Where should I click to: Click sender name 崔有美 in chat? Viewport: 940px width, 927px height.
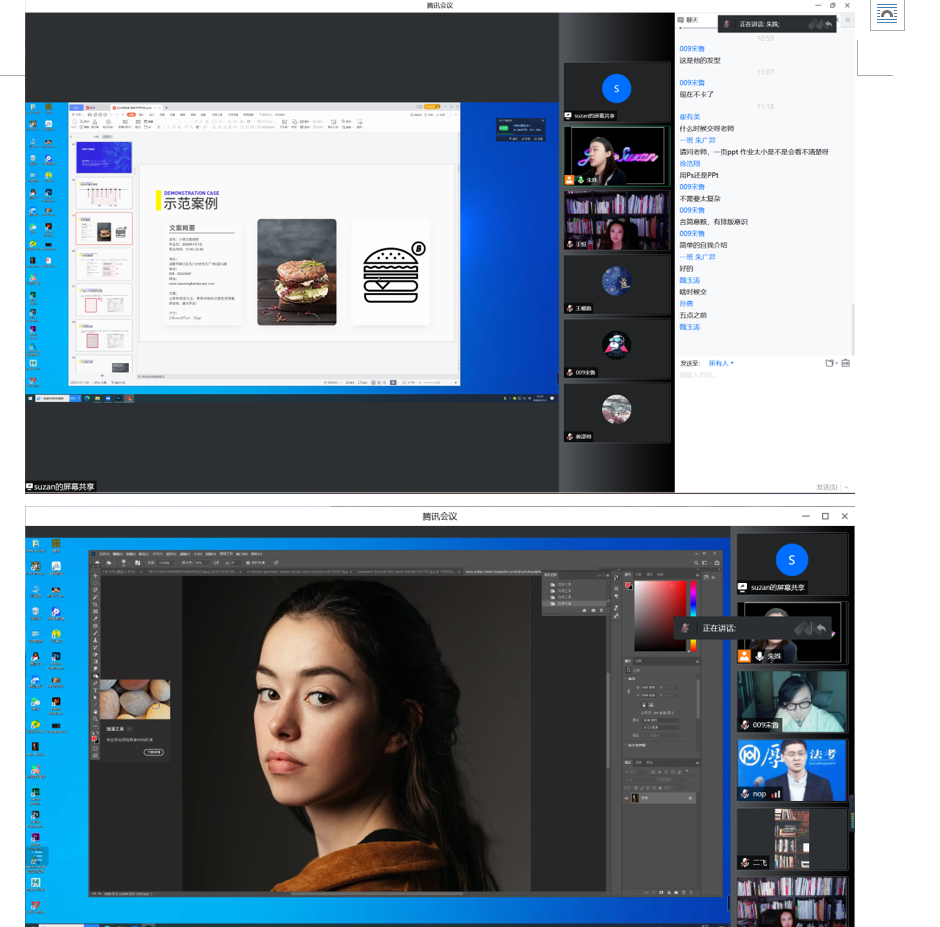coord(690,117)
